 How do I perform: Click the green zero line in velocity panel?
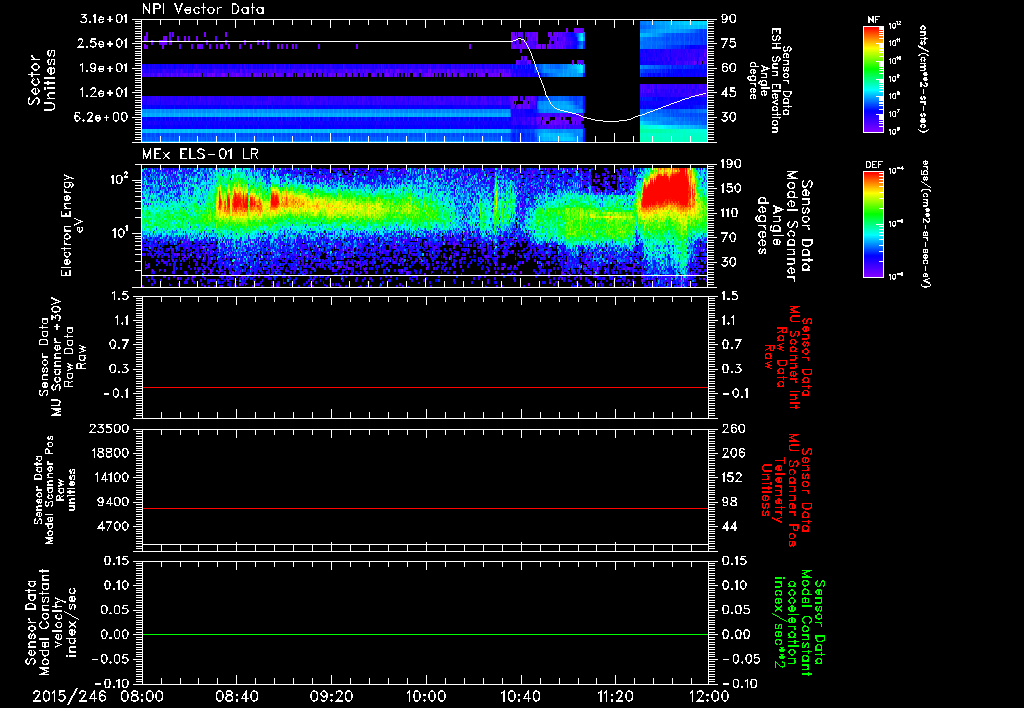tap(425, 634)
